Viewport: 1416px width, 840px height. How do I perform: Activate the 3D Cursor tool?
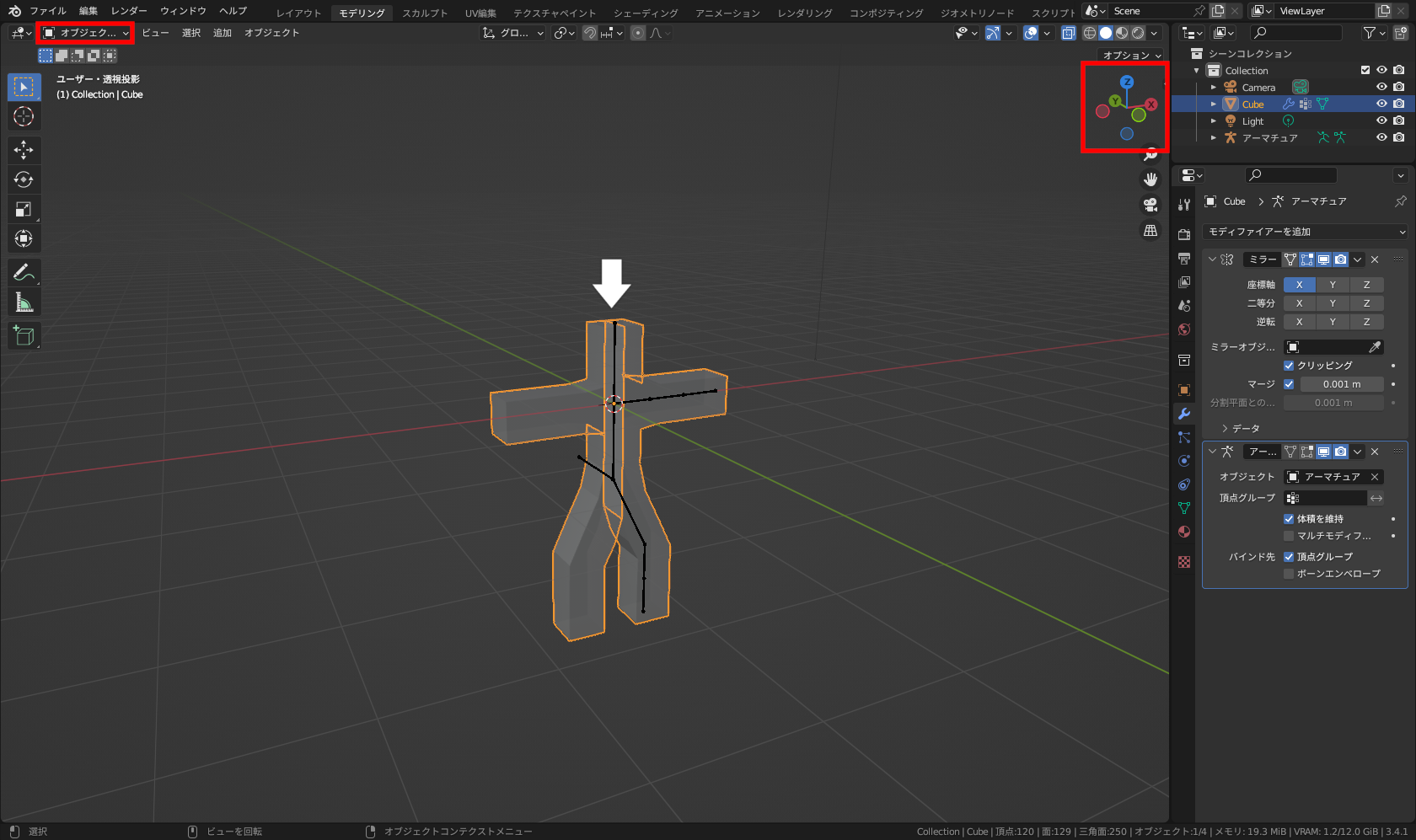[x=24, y=116]
